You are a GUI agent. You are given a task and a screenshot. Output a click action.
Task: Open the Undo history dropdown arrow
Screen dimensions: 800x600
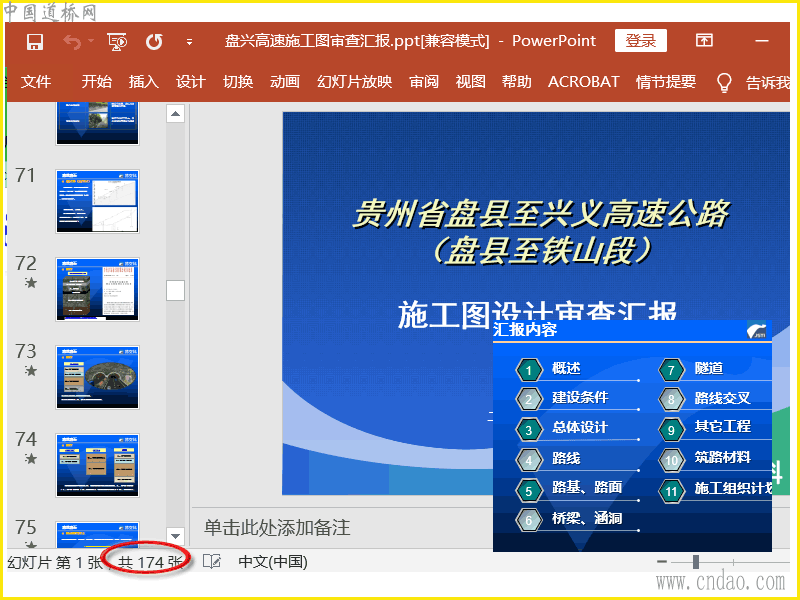click(x=91, y=41)
